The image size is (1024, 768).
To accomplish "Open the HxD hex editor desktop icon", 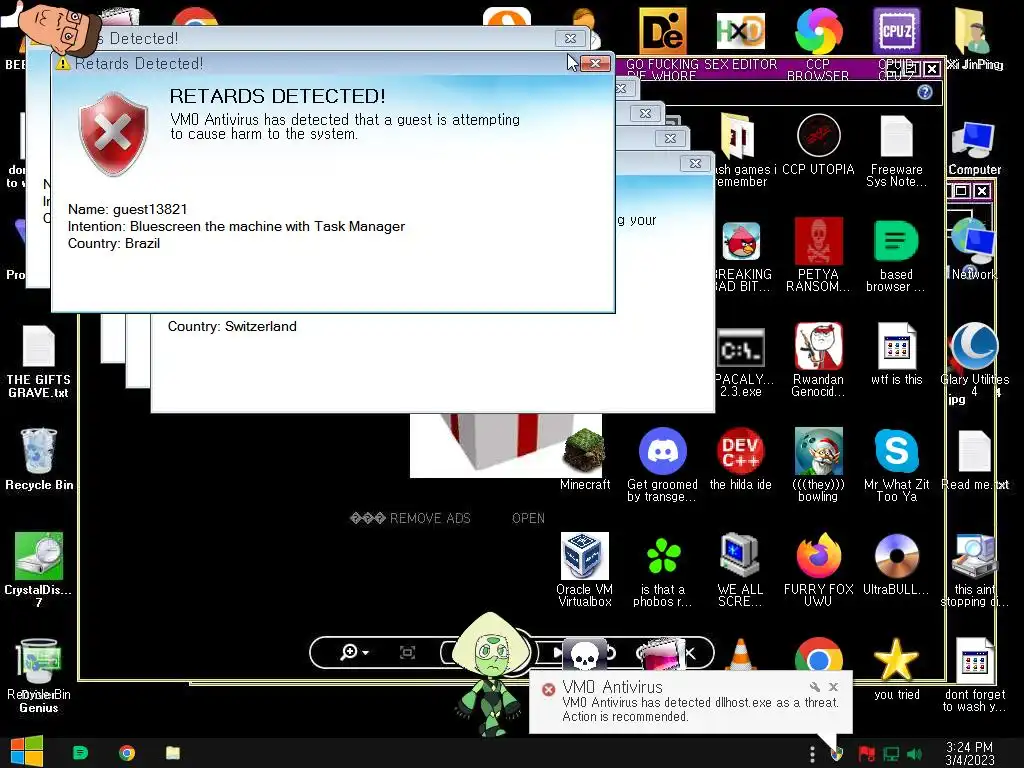I will 740,31.
